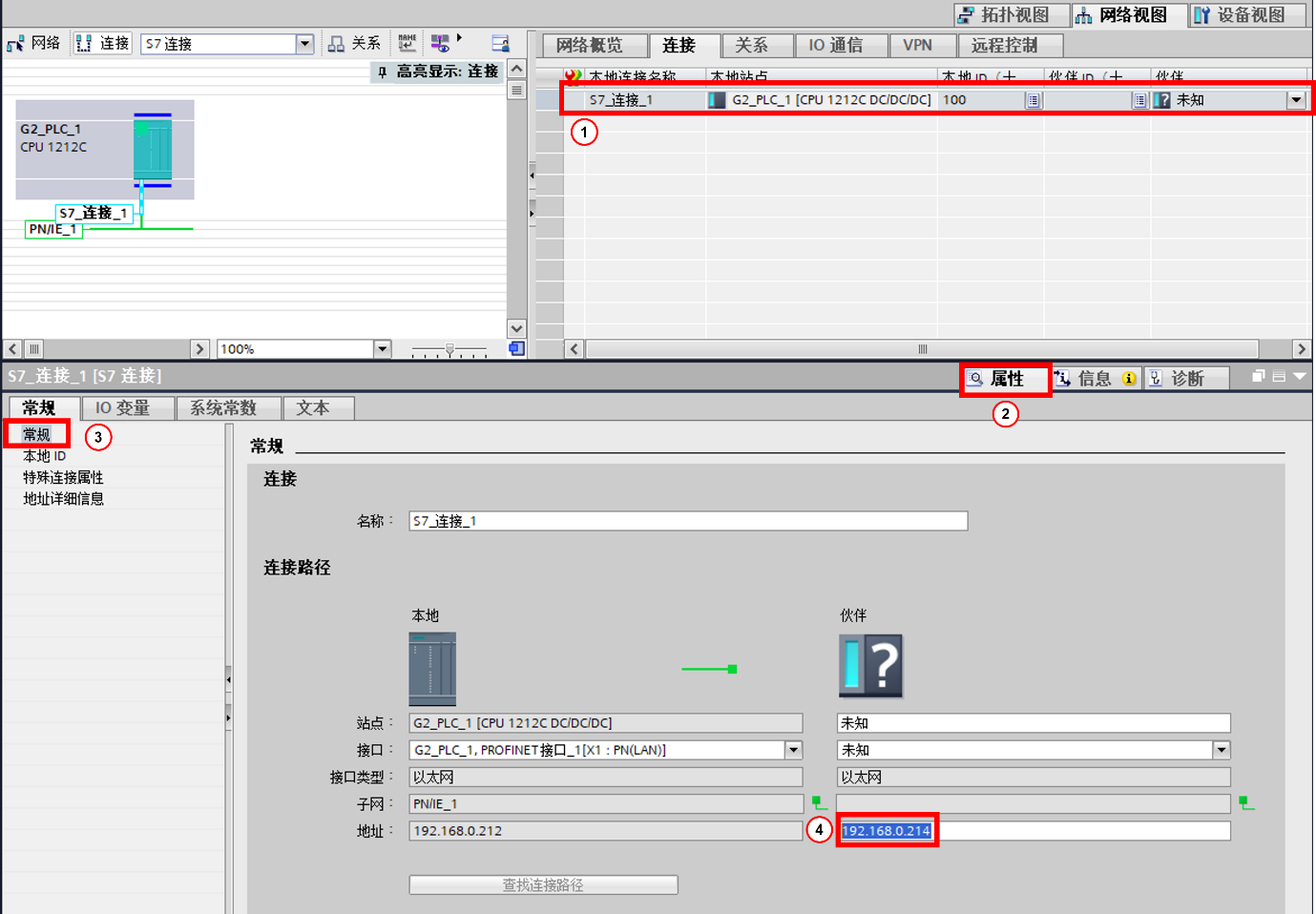
Task: Click the G2_PLC_1 CPU module in network canvas
Action: (x=153, y=150)
